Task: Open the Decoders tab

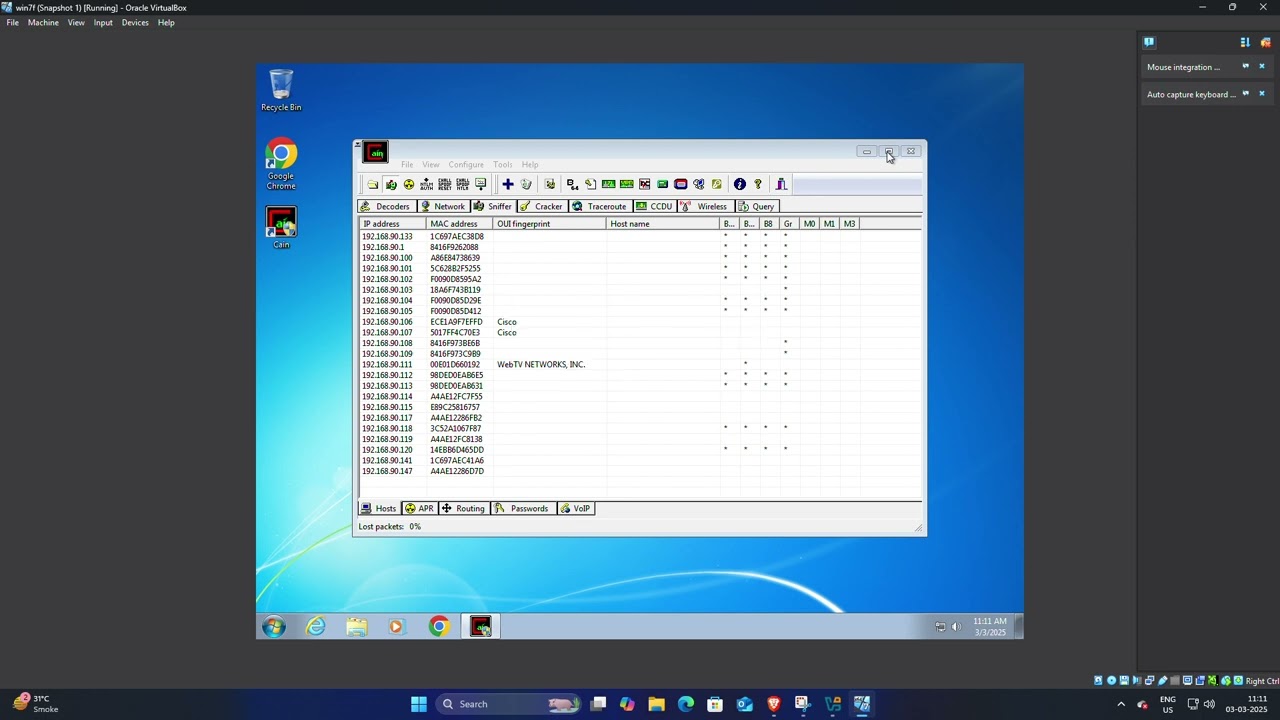Action: click(x=385, y=206)
